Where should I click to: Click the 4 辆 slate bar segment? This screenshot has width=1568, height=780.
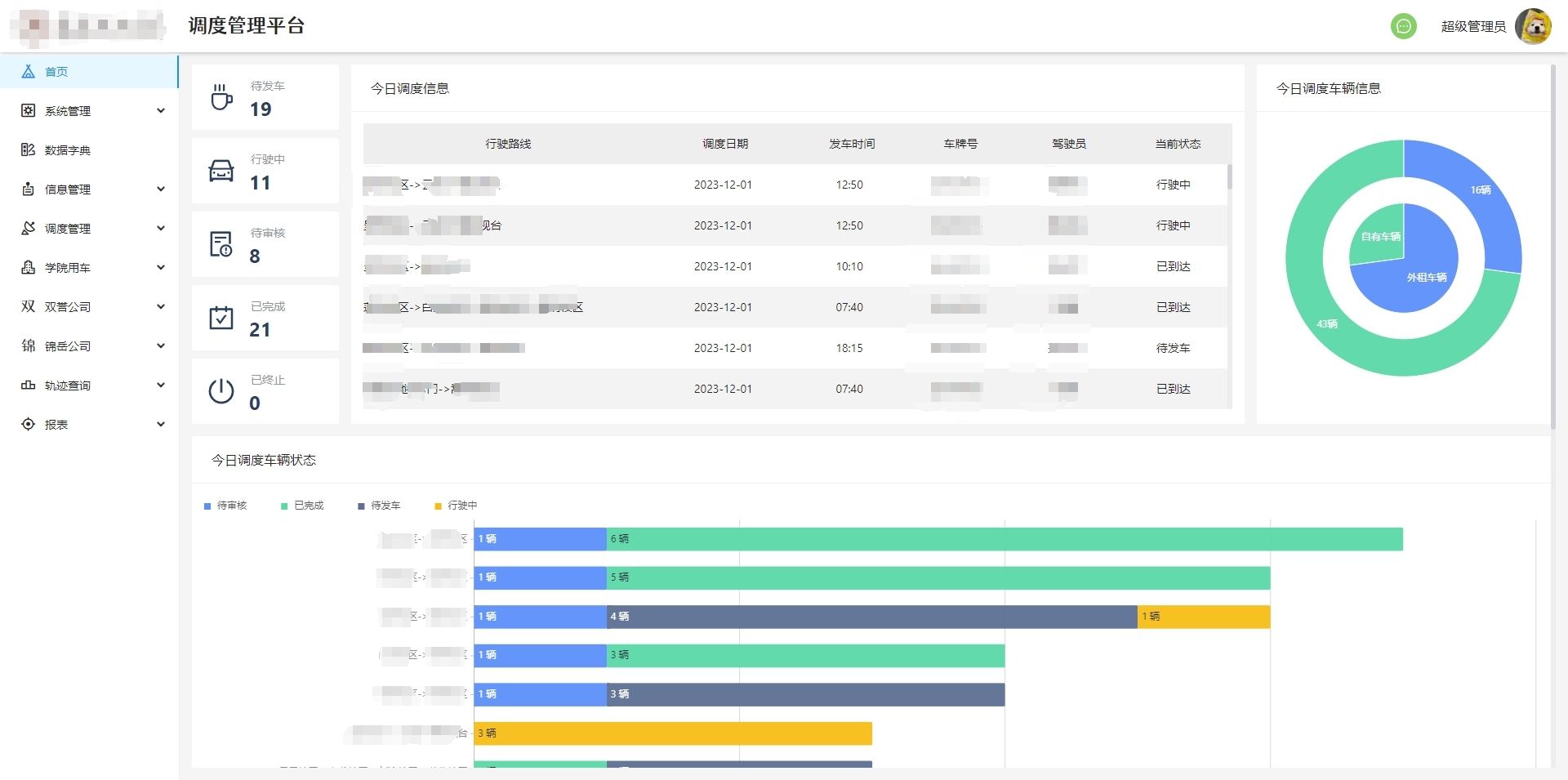pos(872,617)
